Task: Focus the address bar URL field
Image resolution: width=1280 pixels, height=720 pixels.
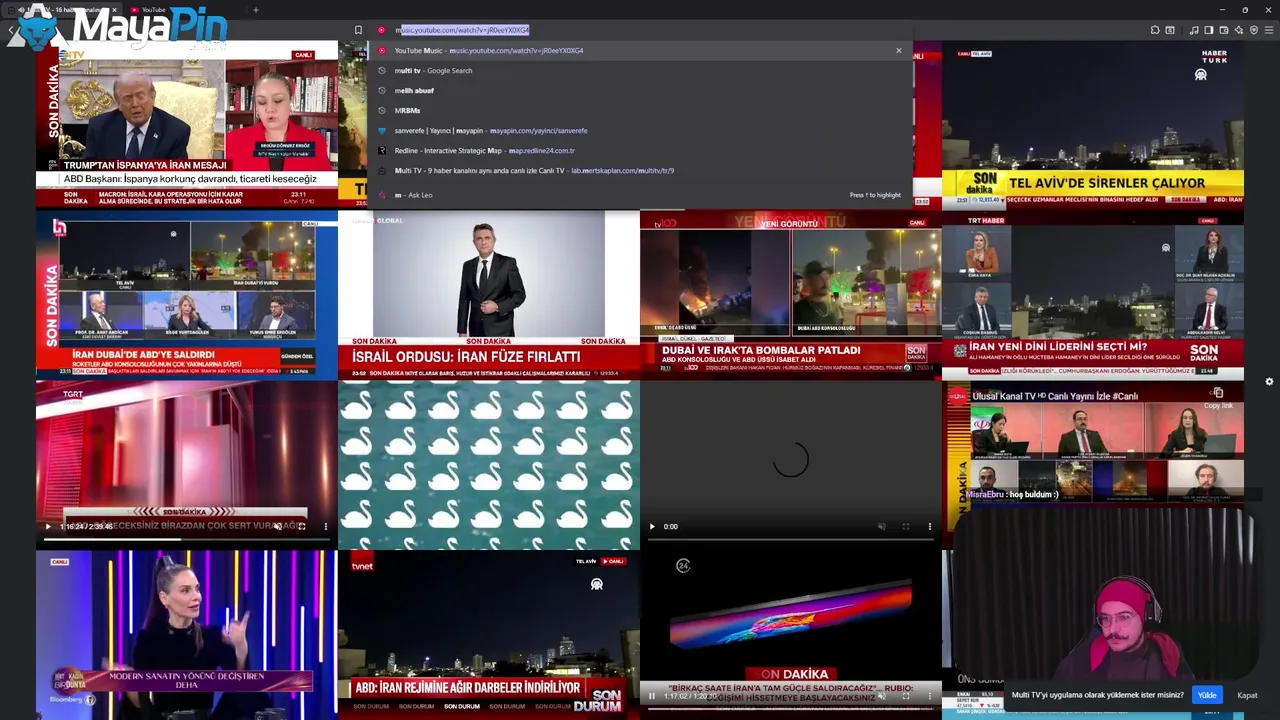Action: click(640, 30)
